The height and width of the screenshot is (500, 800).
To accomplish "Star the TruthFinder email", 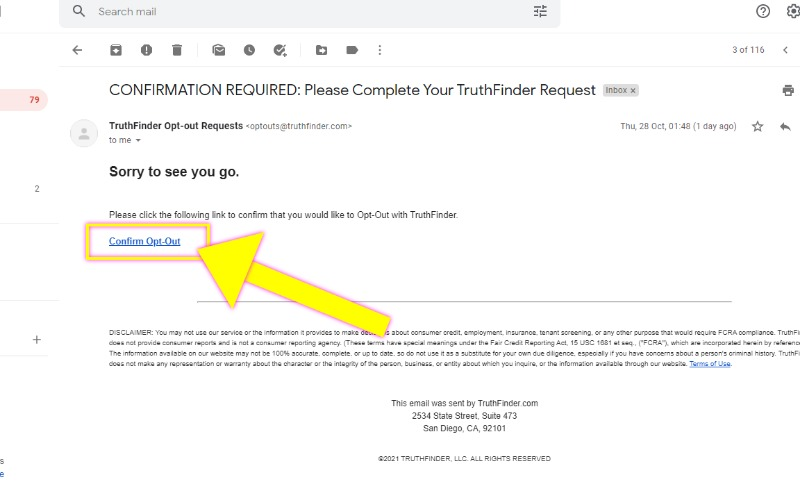I will (x=758, y=126).
